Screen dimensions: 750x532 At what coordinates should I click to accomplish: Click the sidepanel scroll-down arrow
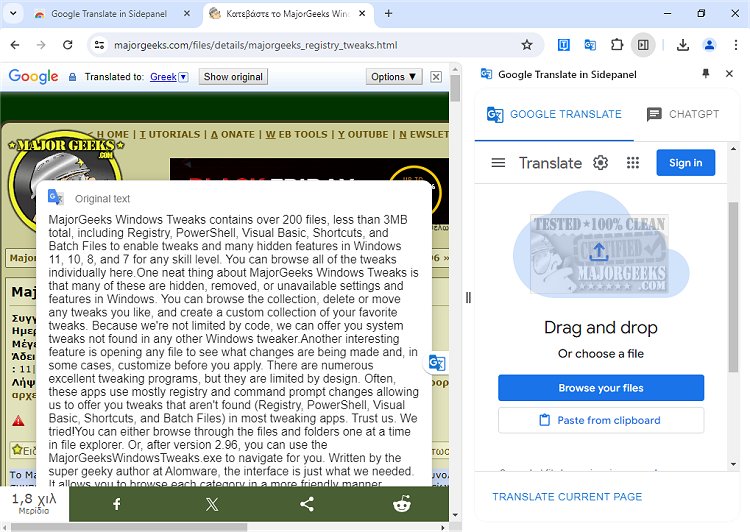(x=733, y=464)
